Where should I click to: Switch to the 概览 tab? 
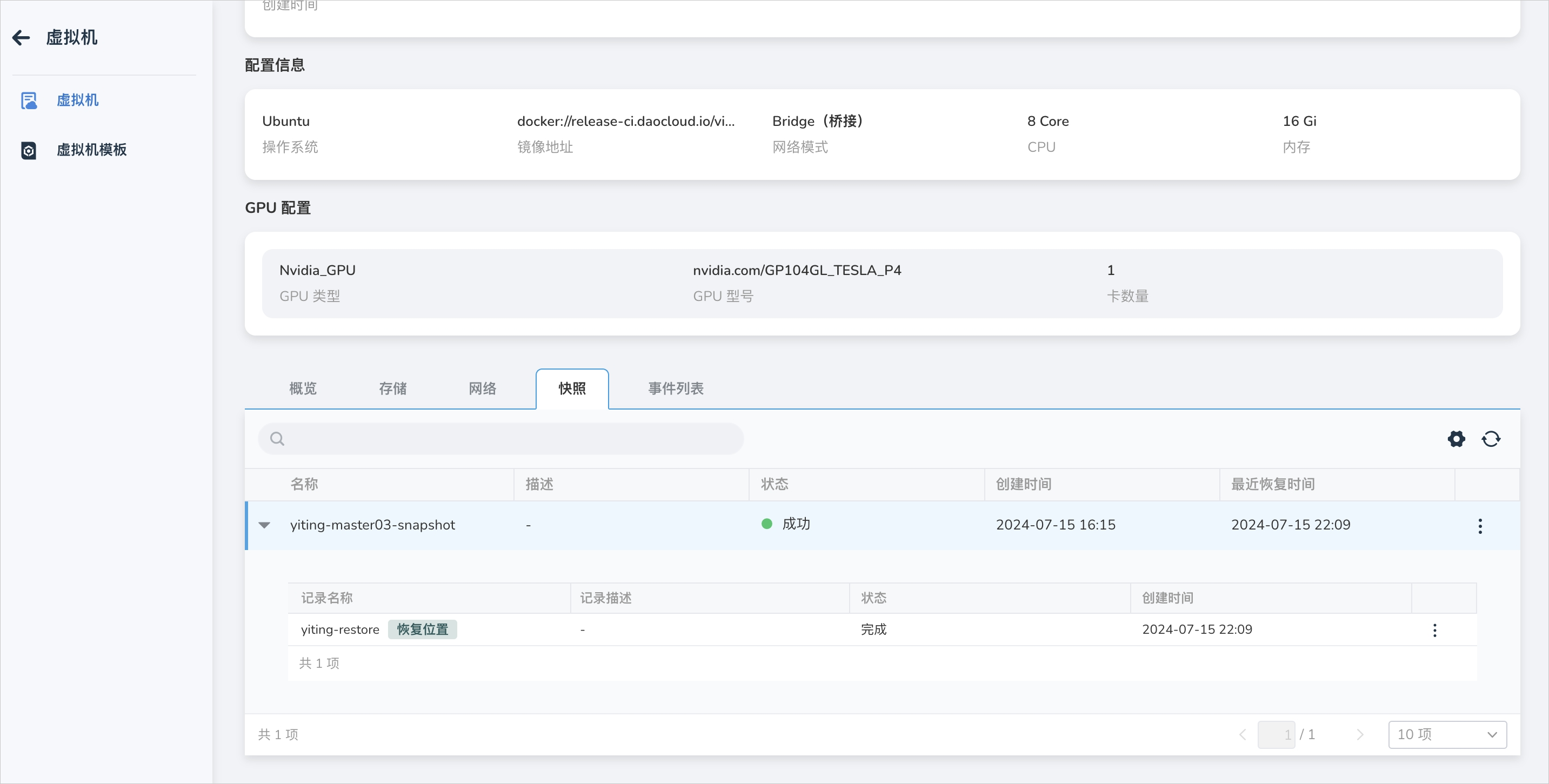[303, 388]
